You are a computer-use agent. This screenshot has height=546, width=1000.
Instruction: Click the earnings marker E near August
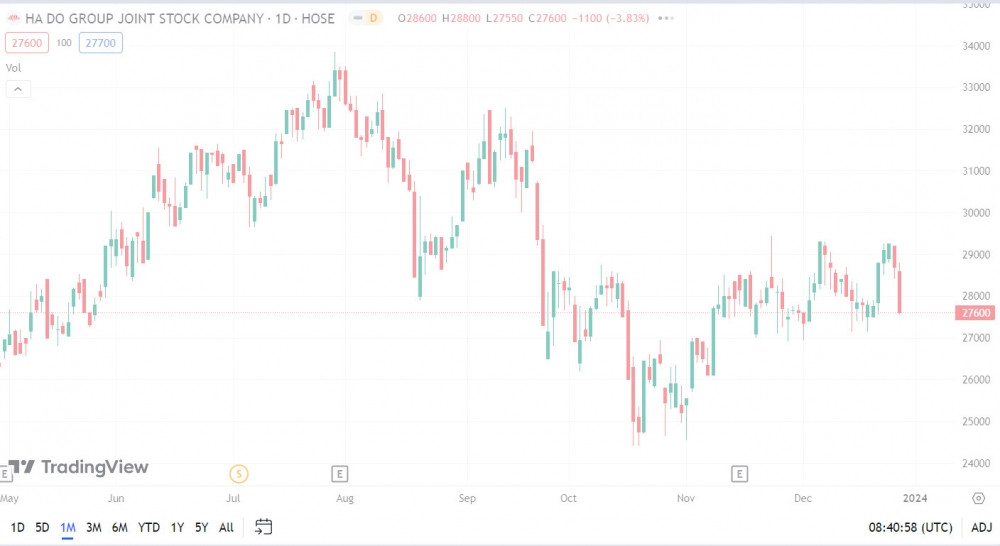pyautogui.click(x=340, y=473)
